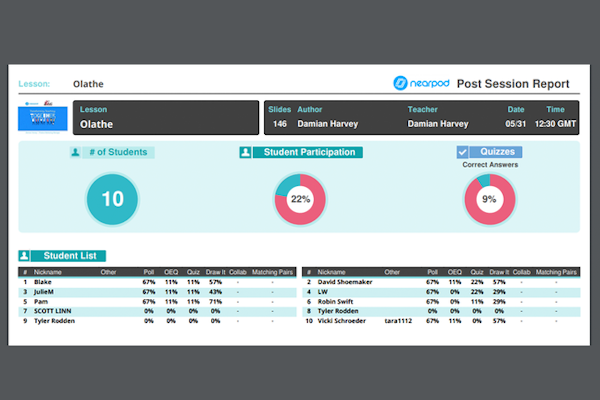Click the 9% quiz correct answers chart
This screenshot has height=400, width=600.
[x=489, y=199]
